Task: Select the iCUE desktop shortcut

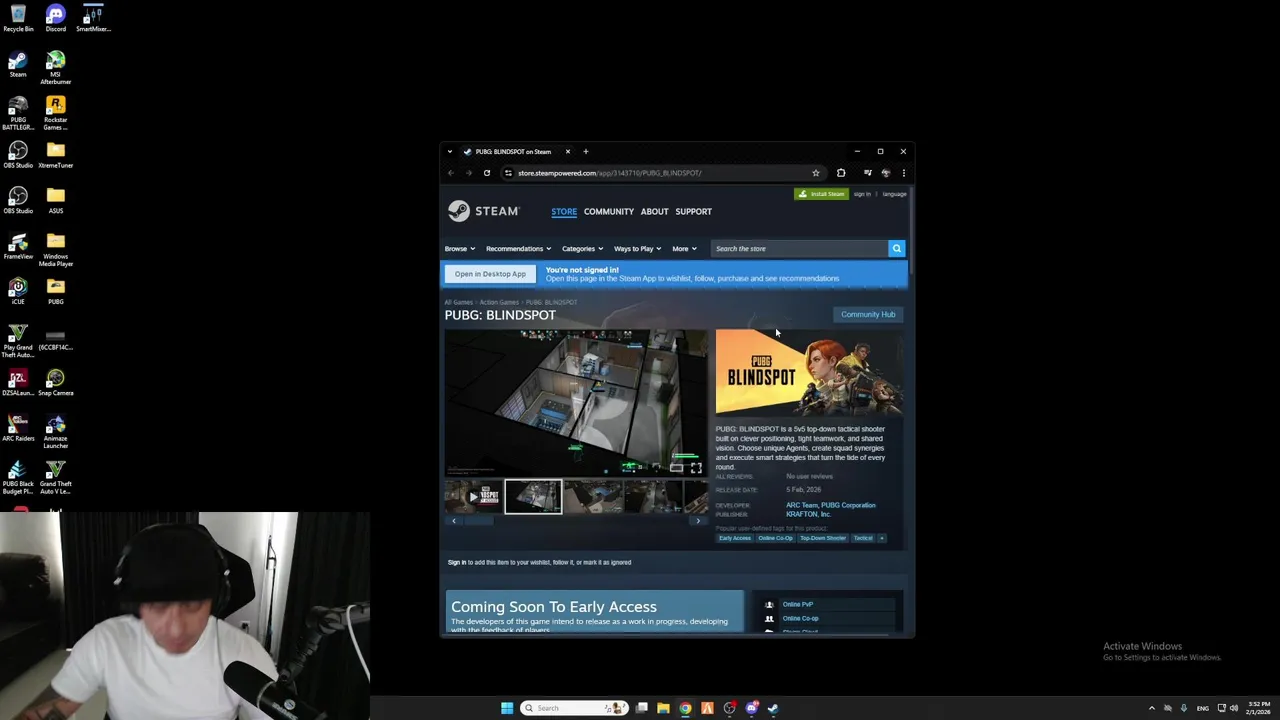Action: [18, 291]
